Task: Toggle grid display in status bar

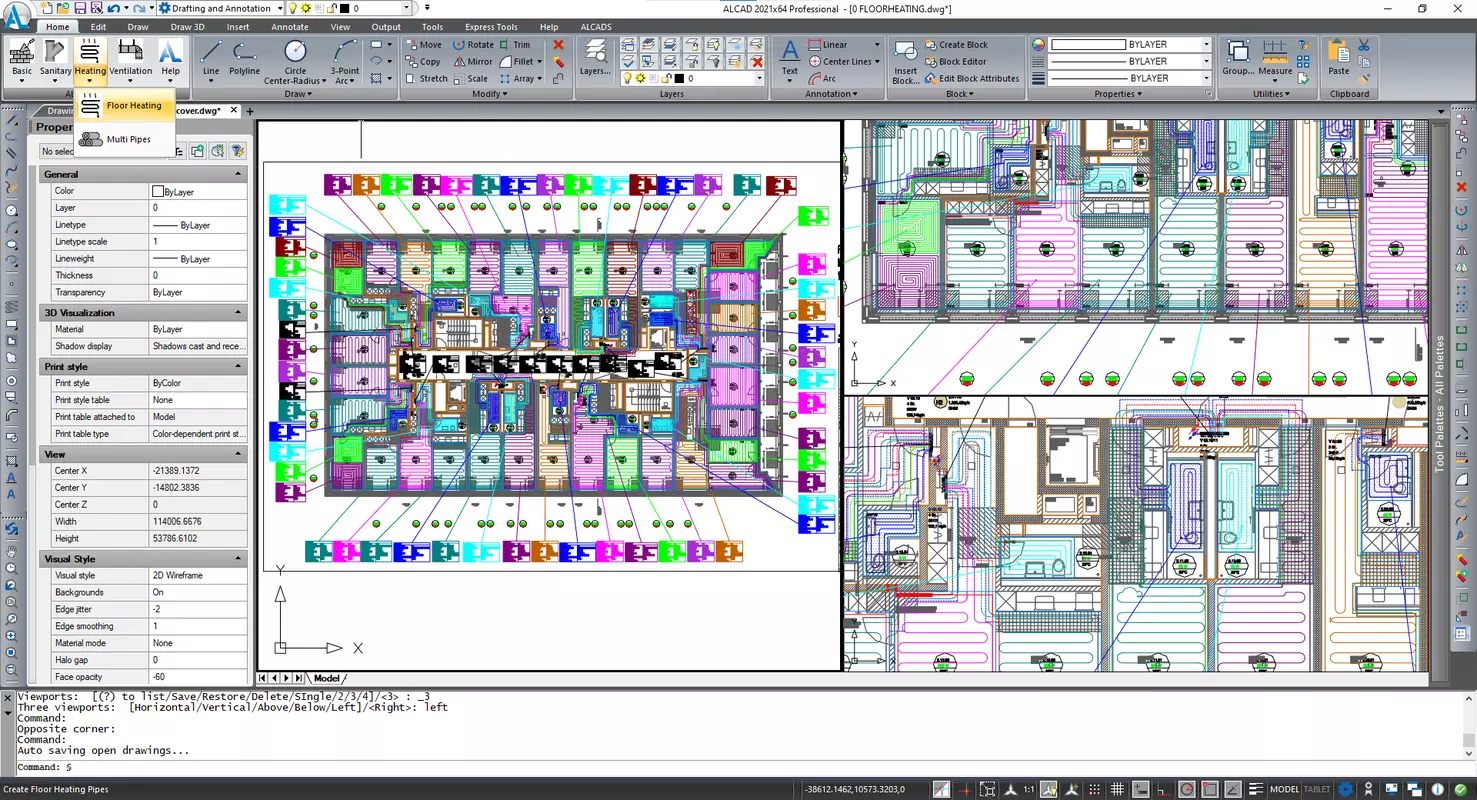Action: (x=1117, y=789)
